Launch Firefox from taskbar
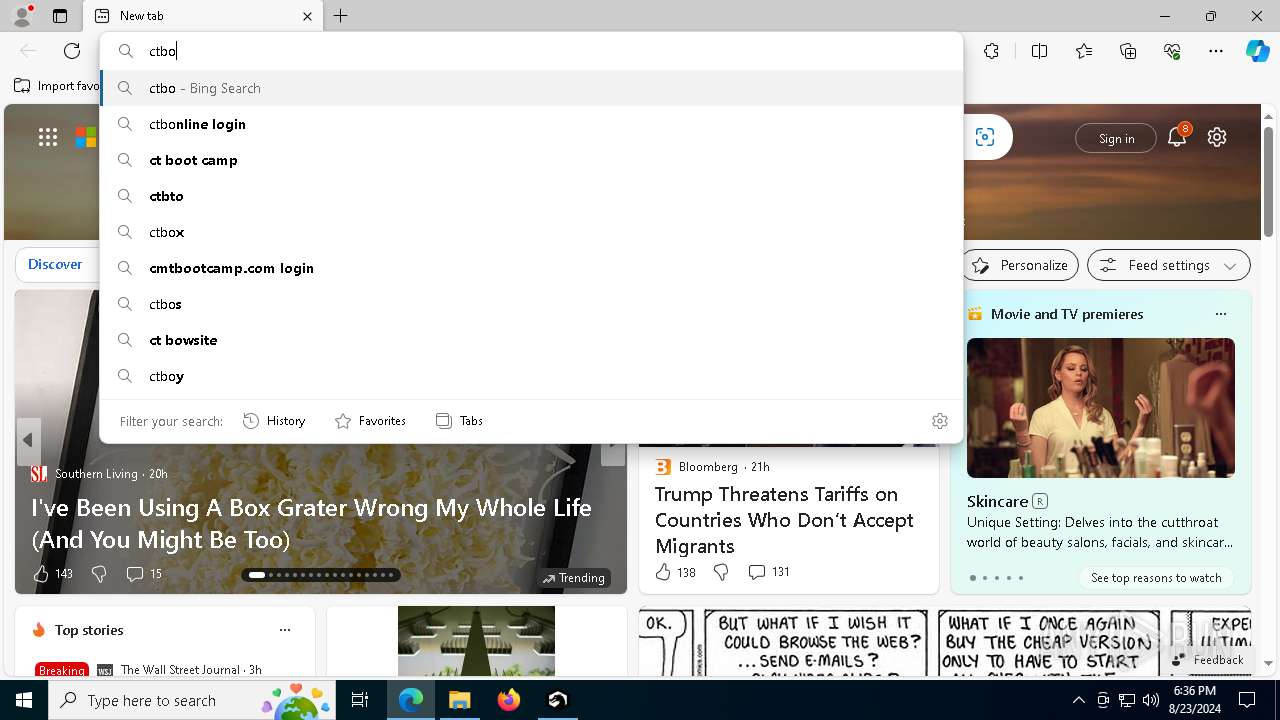1280x720 pixels. point(508,700)
